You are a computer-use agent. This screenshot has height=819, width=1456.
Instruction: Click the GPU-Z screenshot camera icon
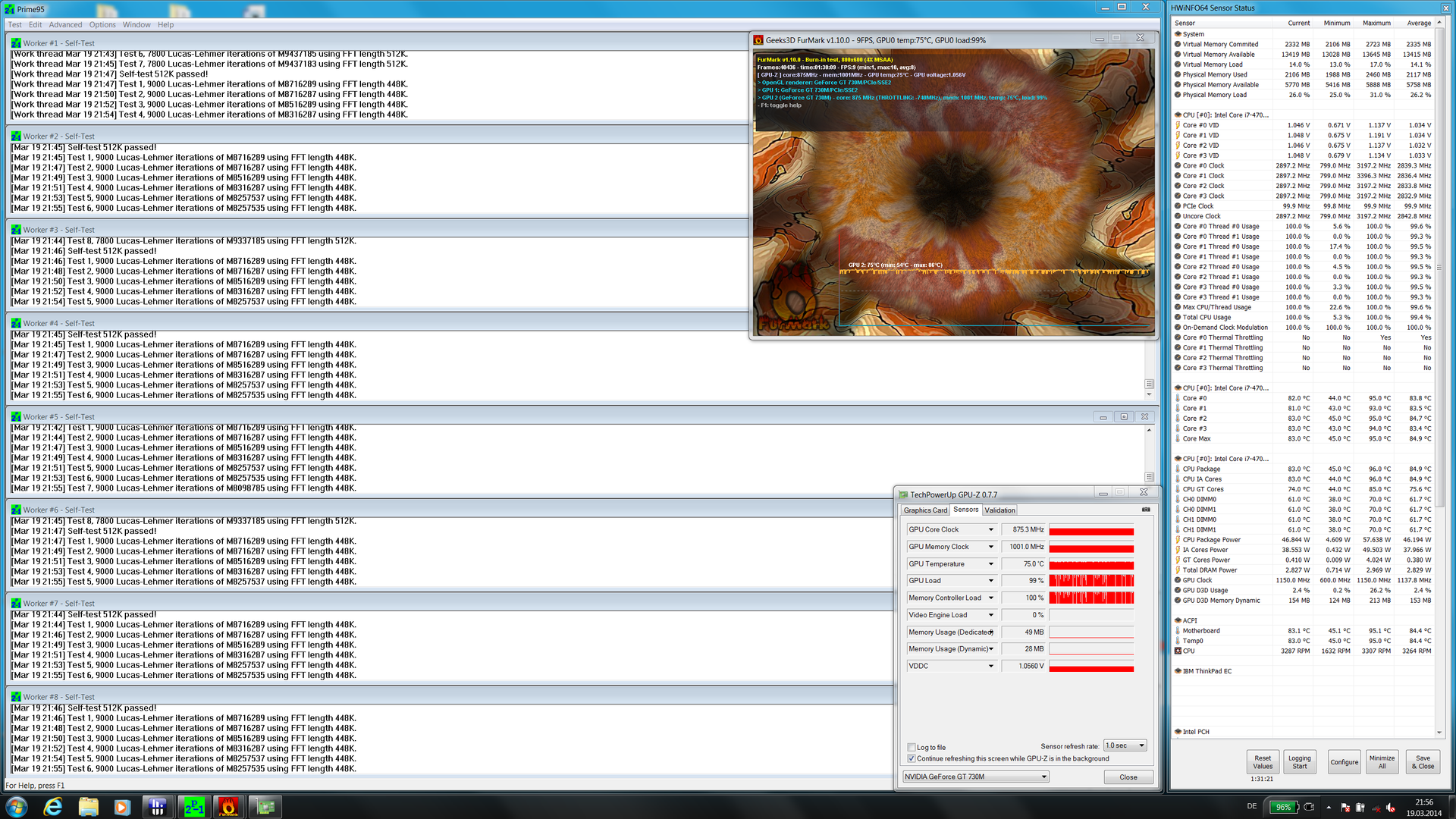pyautogui.click(x=1145, y=510)
